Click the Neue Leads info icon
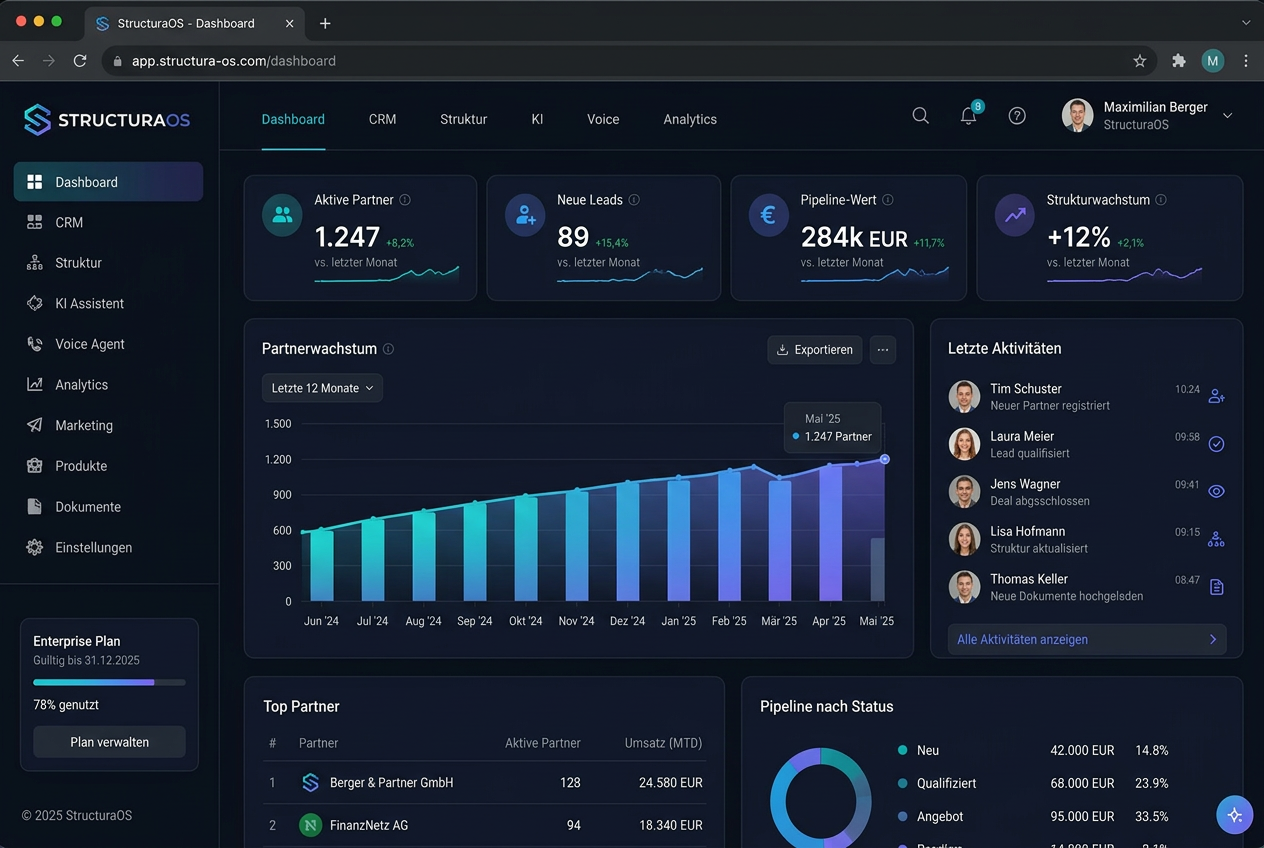The height and width of the screenshot is (848, 1264). point(634,200)
